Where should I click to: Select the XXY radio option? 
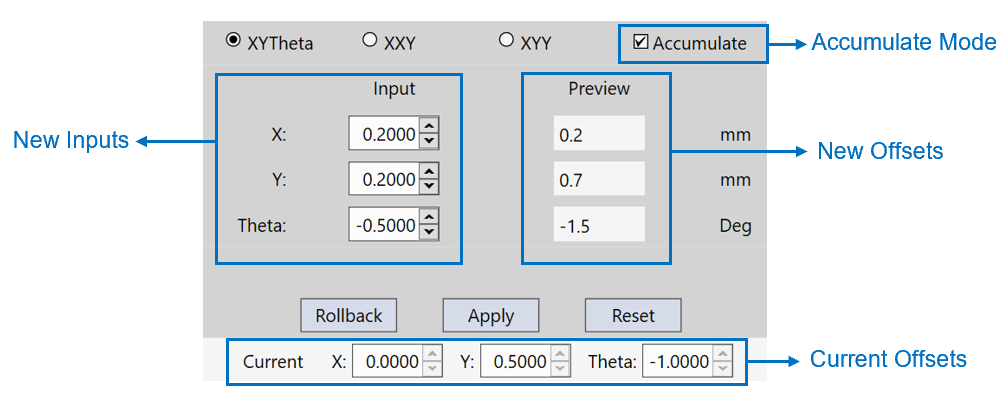tap(370, 41)
